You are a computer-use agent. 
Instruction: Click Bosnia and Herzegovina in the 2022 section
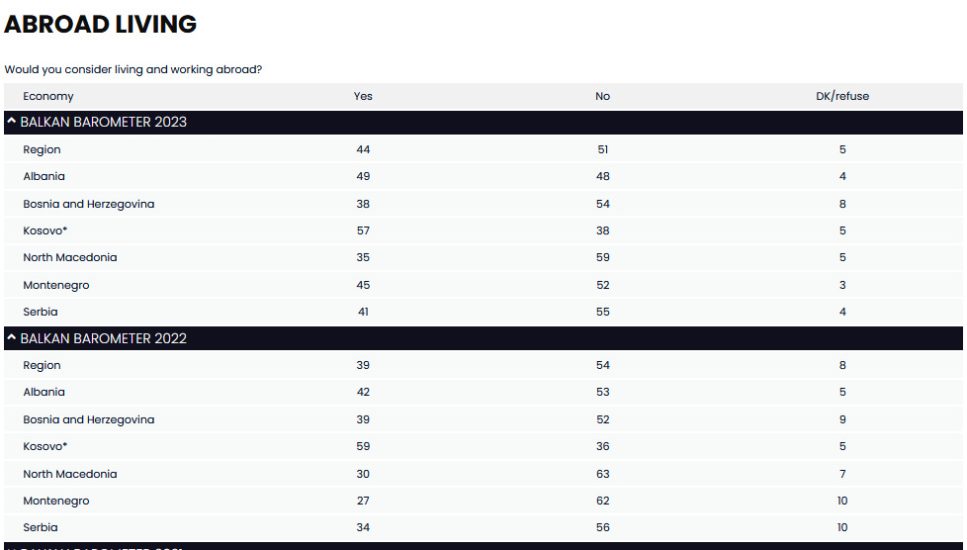89,420
